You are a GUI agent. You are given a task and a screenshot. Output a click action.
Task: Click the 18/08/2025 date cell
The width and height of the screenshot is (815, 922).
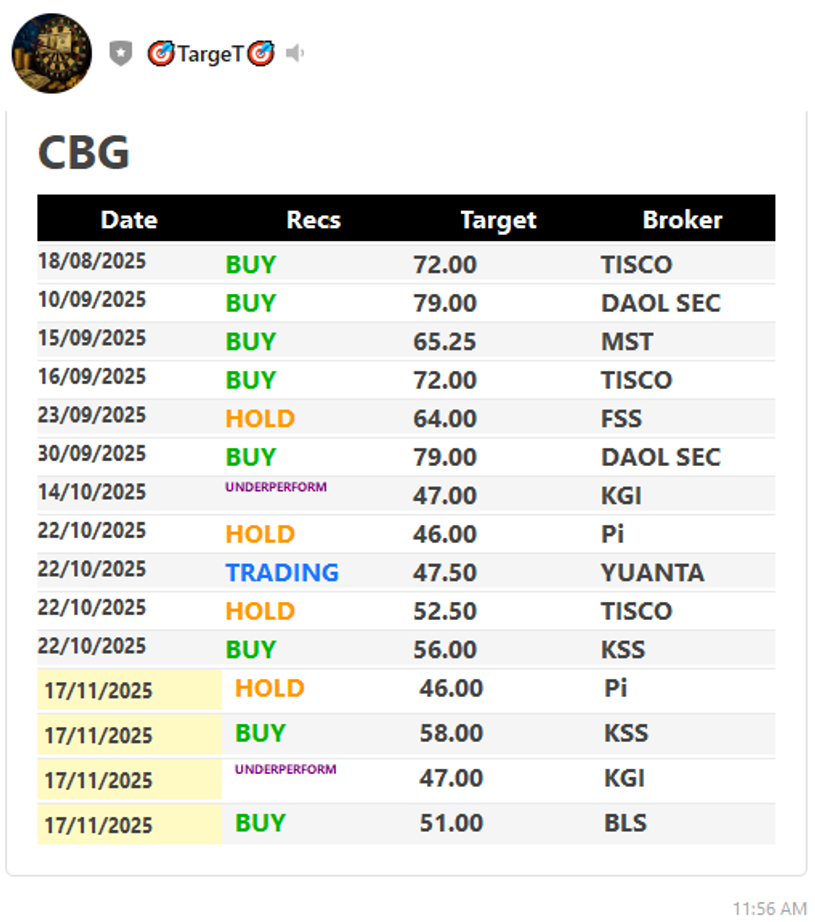92,263
